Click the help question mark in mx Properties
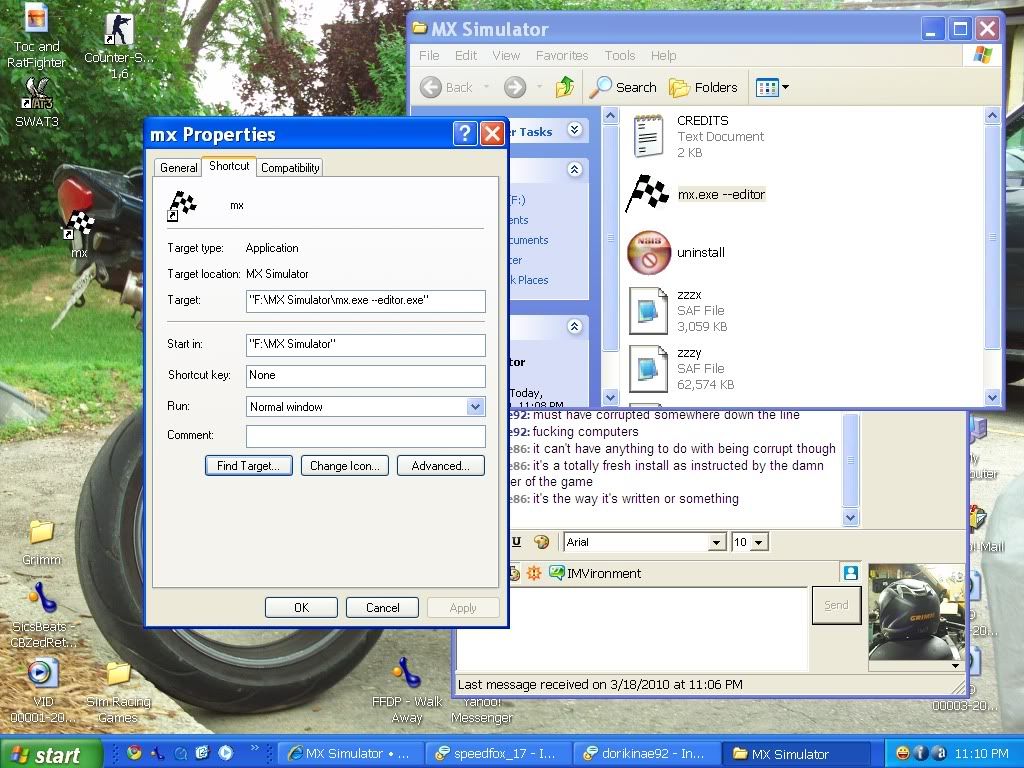This screenshot has height=768, width=1024. pos(464,134)
